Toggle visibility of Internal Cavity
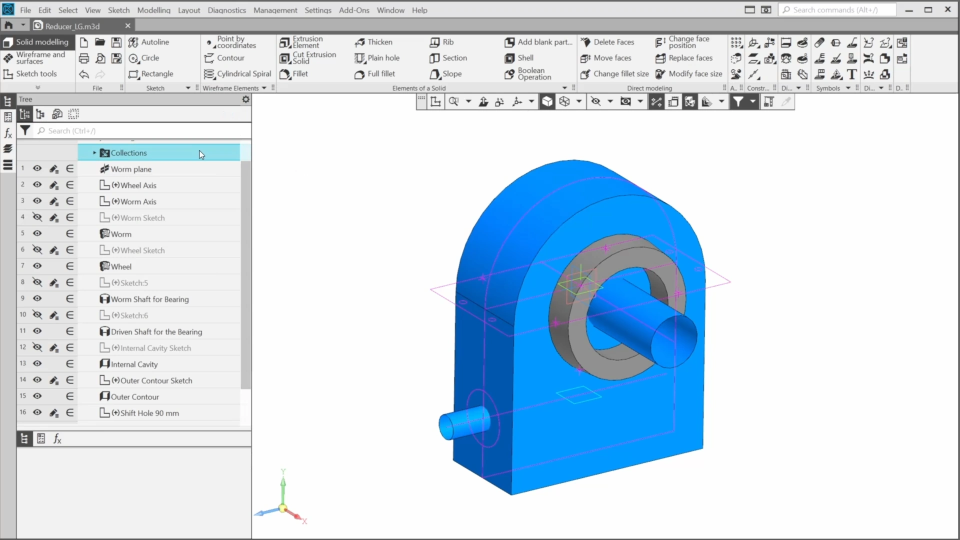Viewport: 960px width, 540px height. click(37, 364)
